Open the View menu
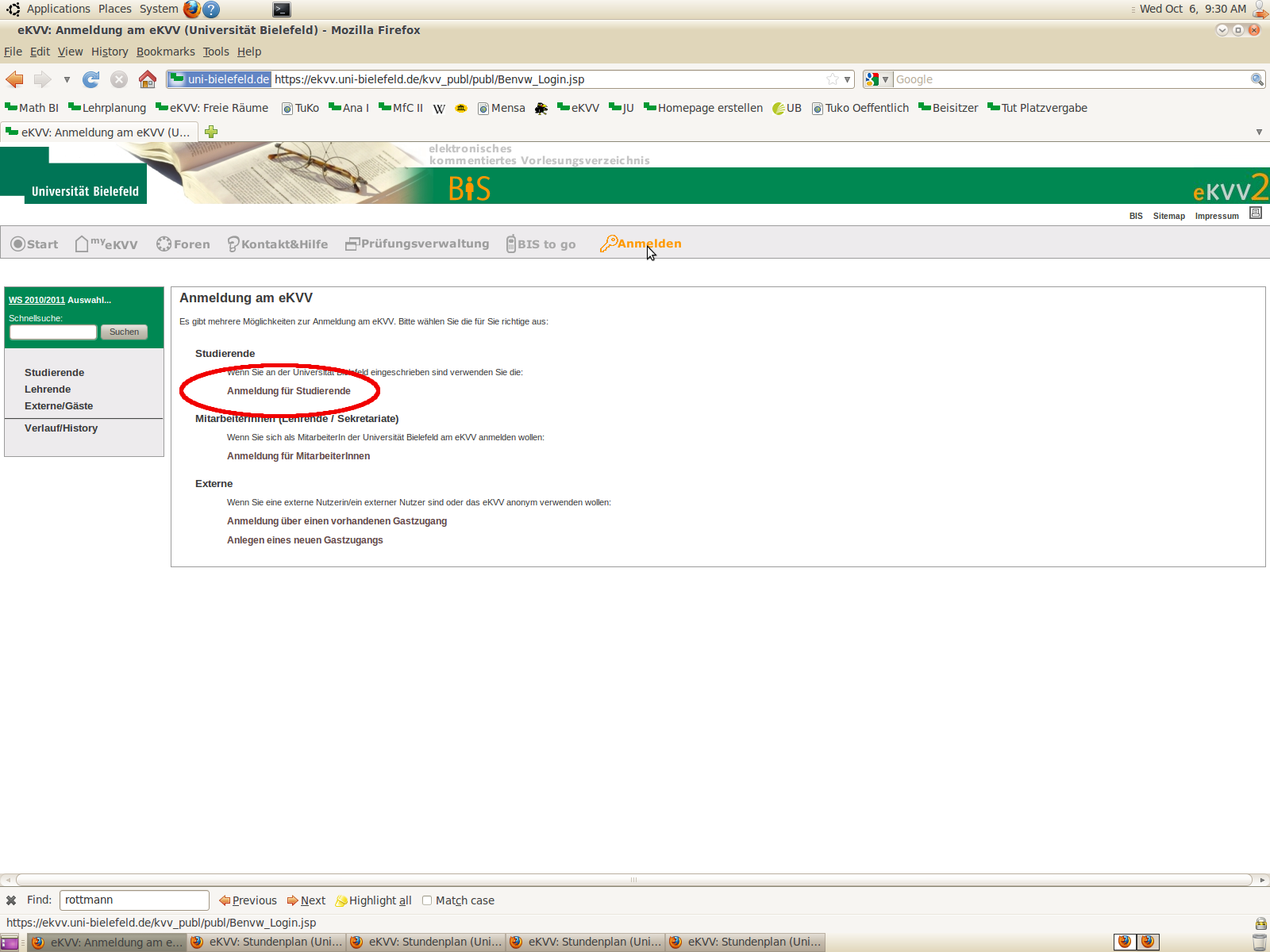This screenshot has width=1270, height=952. point(70,52)
